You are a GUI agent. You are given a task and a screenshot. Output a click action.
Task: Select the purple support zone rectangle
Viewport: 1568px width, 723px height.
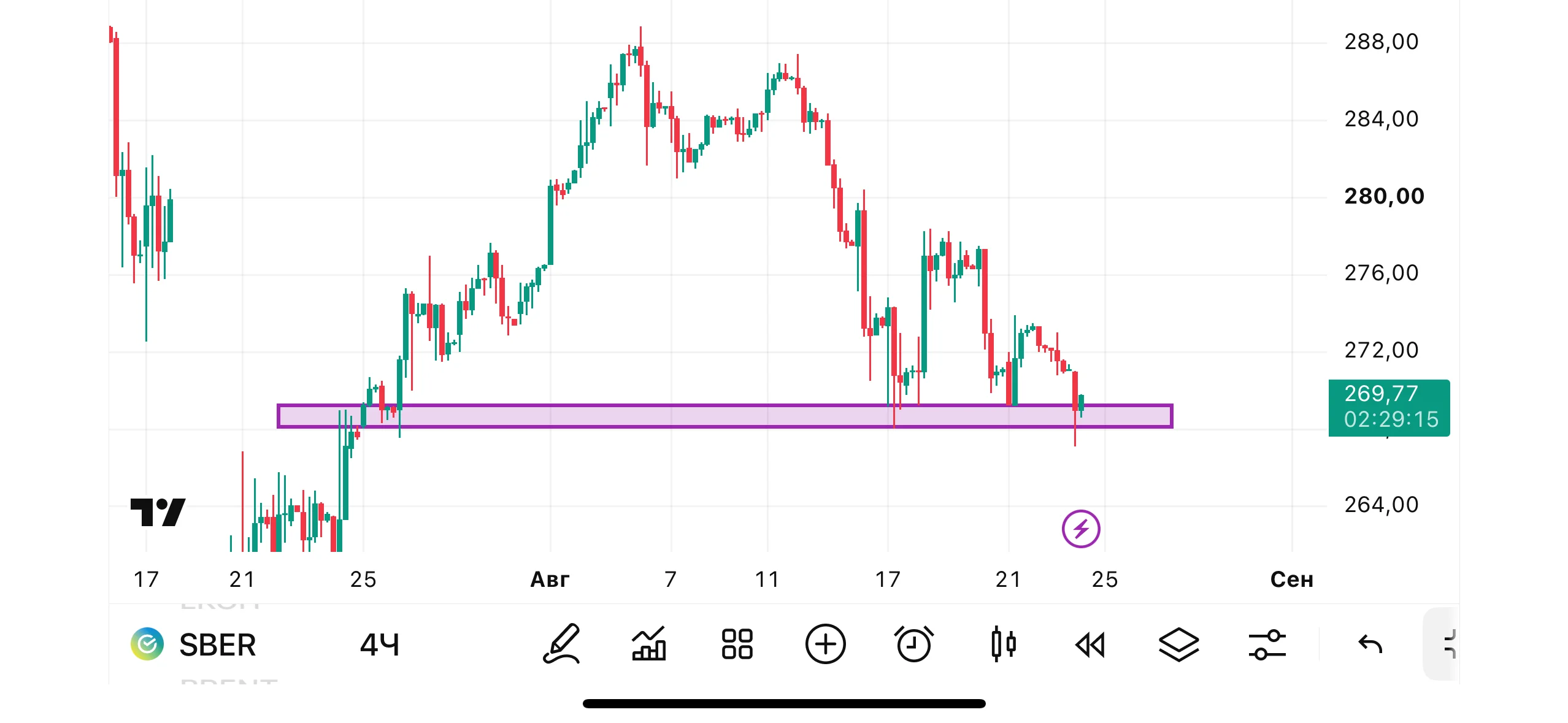[x=724, y=416]
